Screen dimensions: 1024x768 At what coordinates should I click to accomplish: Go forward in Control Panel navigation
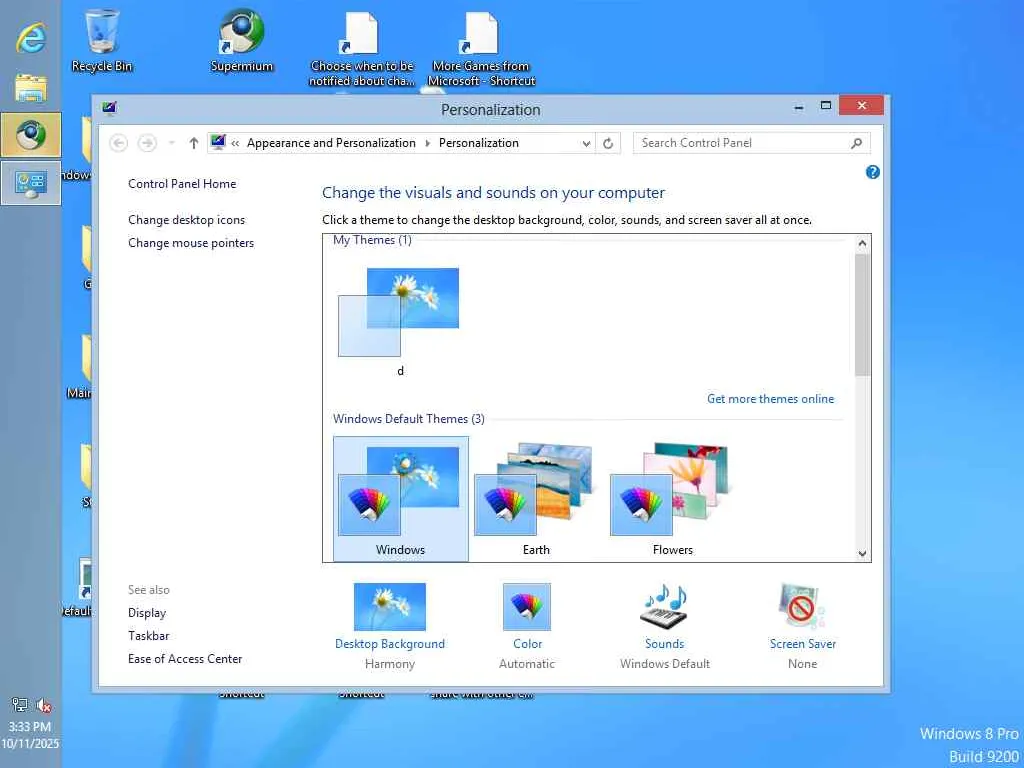pos(148,143)
